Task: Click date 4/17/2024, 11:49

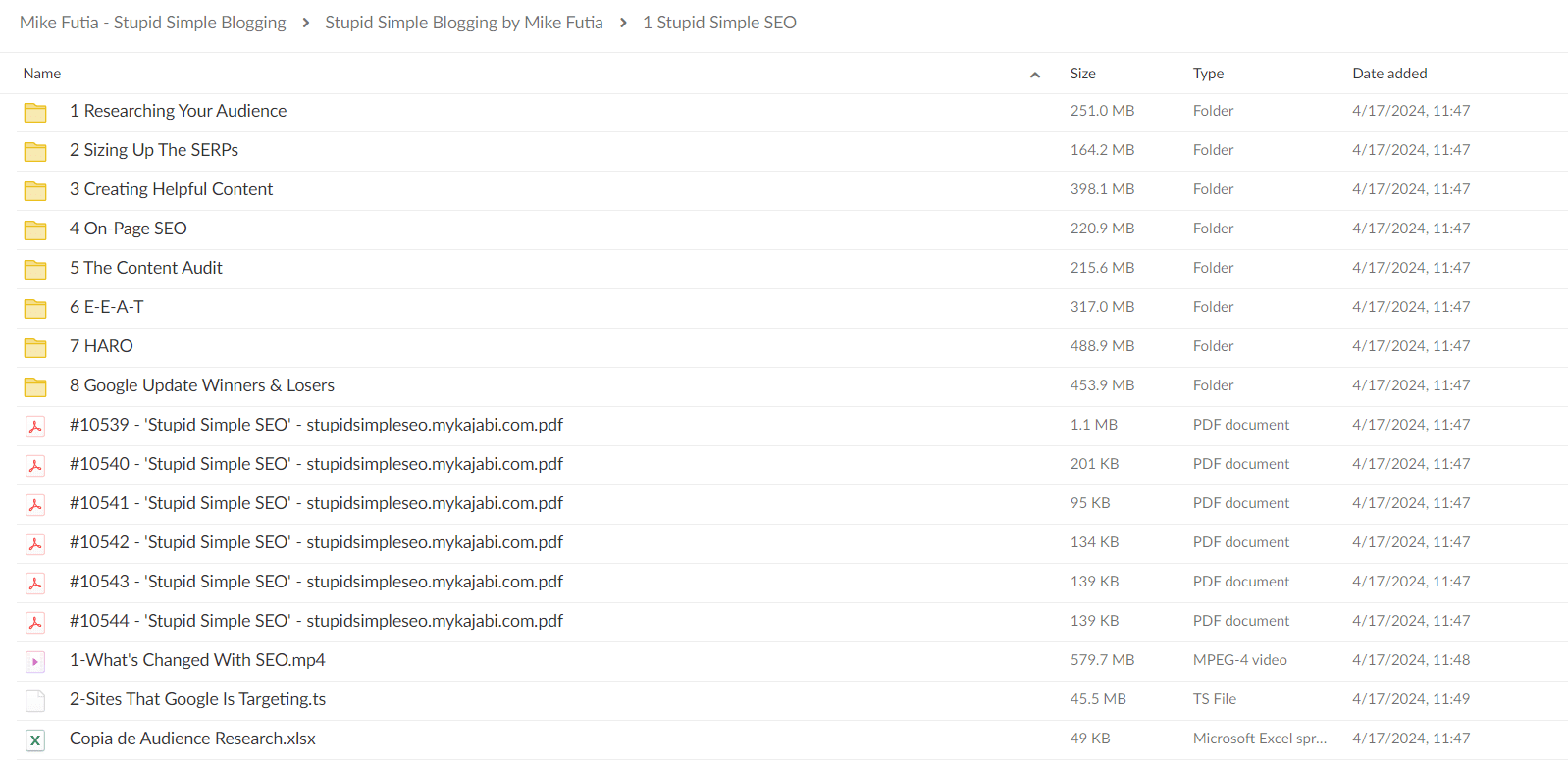Action: pos(1411,699)
